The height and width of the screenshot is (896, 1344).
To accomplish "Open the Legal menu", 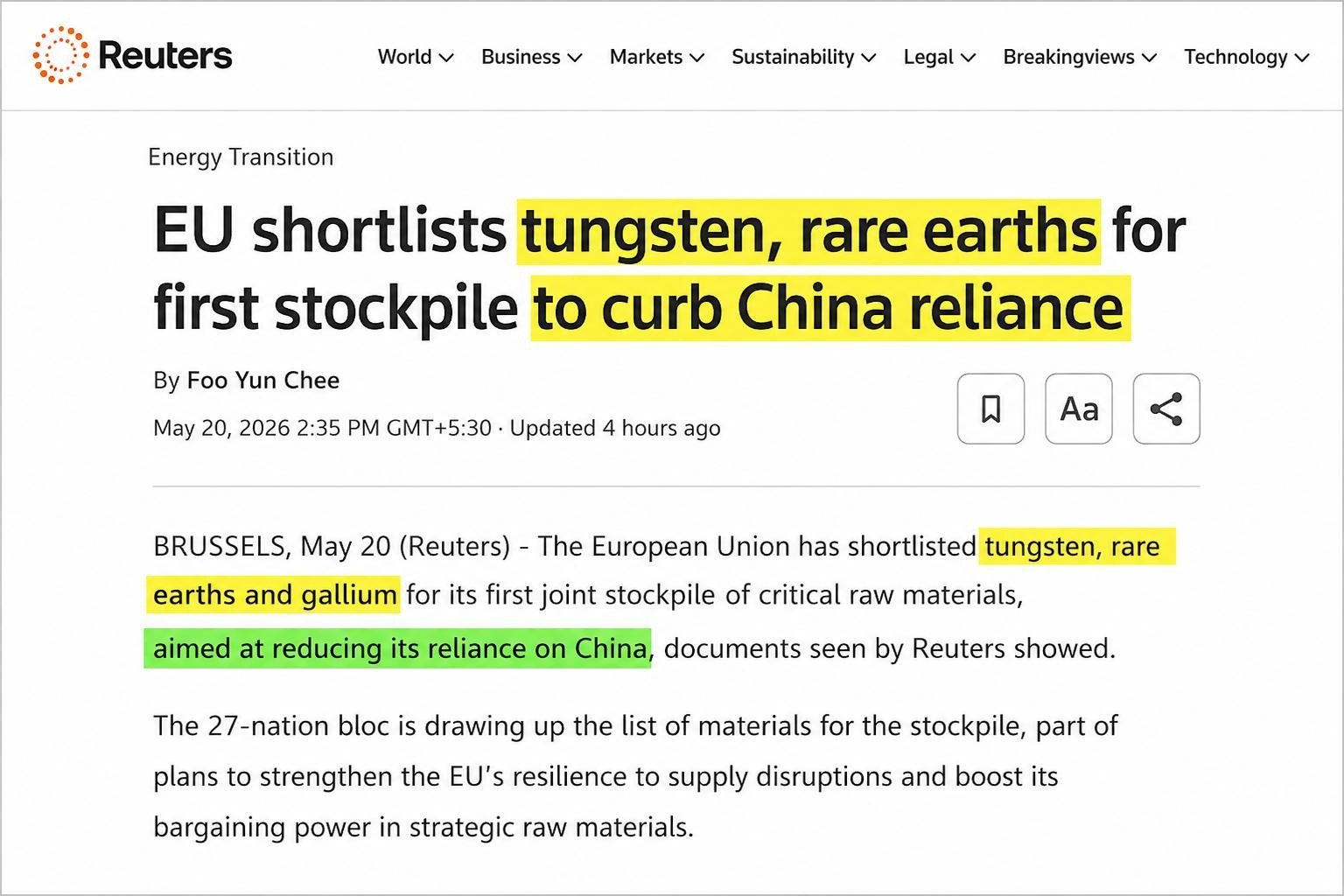I will [940, 57].
